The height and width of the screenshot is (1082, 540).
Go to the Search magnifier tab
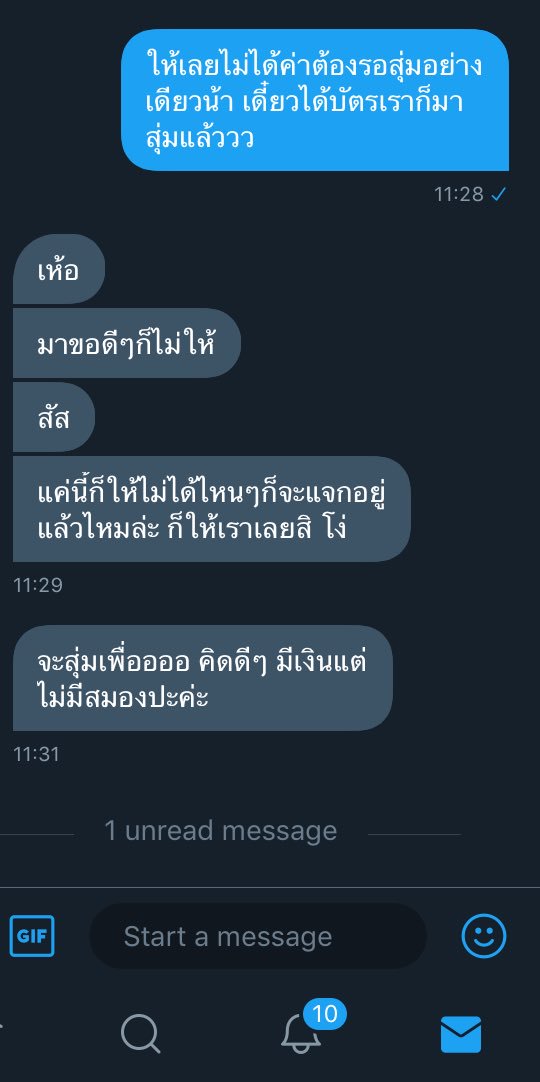point(141,1034)
